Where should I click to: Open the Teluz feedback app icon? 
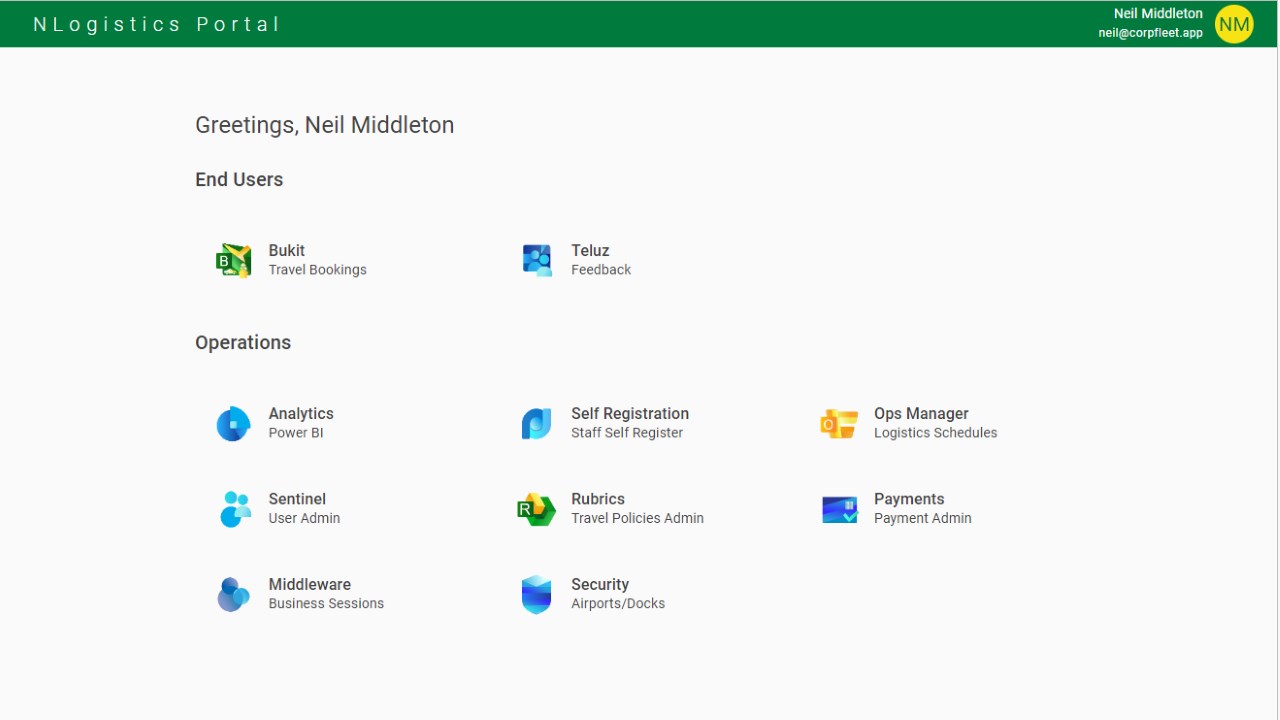(x=537, y=260)
